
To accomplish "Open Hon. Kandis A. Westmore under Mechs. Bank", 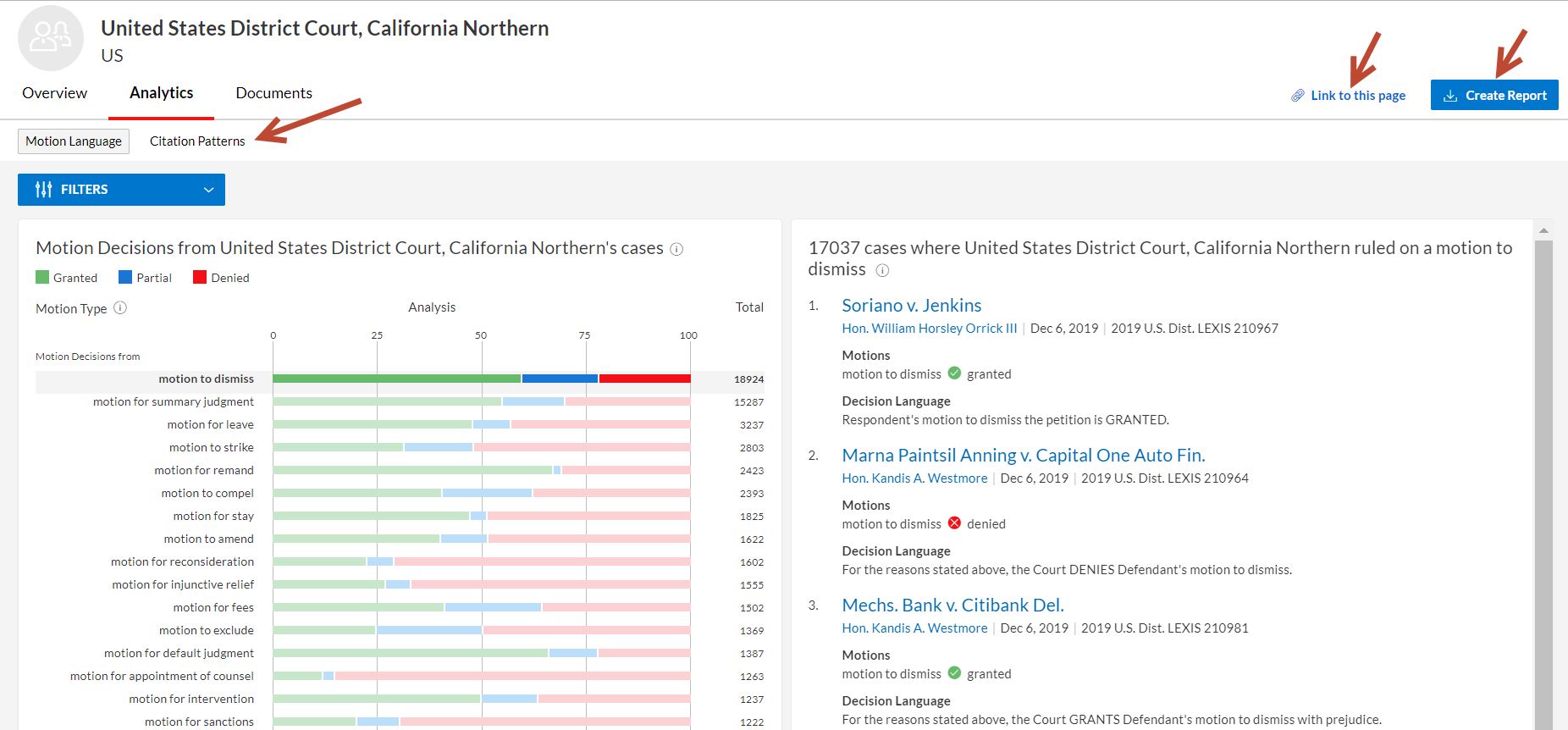I will 914,628.
